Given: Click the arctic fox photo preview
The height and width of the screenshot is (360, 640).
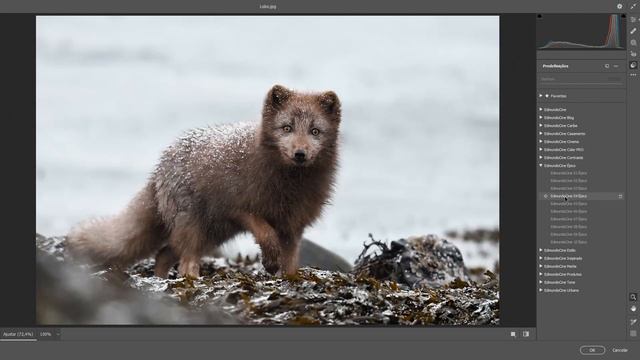Looking at the screenshot, I should (x=267, y=170).
